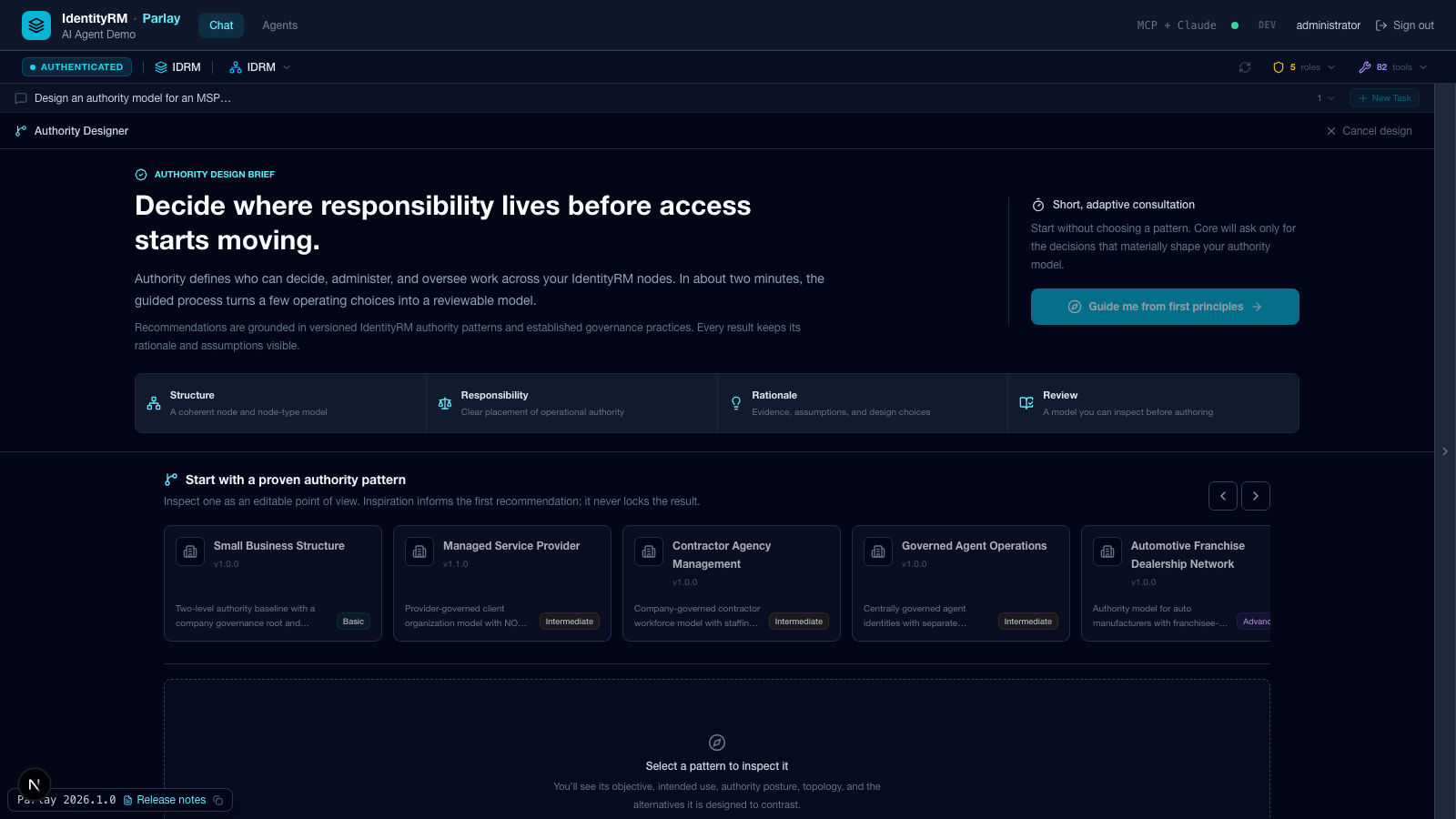Click the compass icon in empty inspector

coord(717,743)
